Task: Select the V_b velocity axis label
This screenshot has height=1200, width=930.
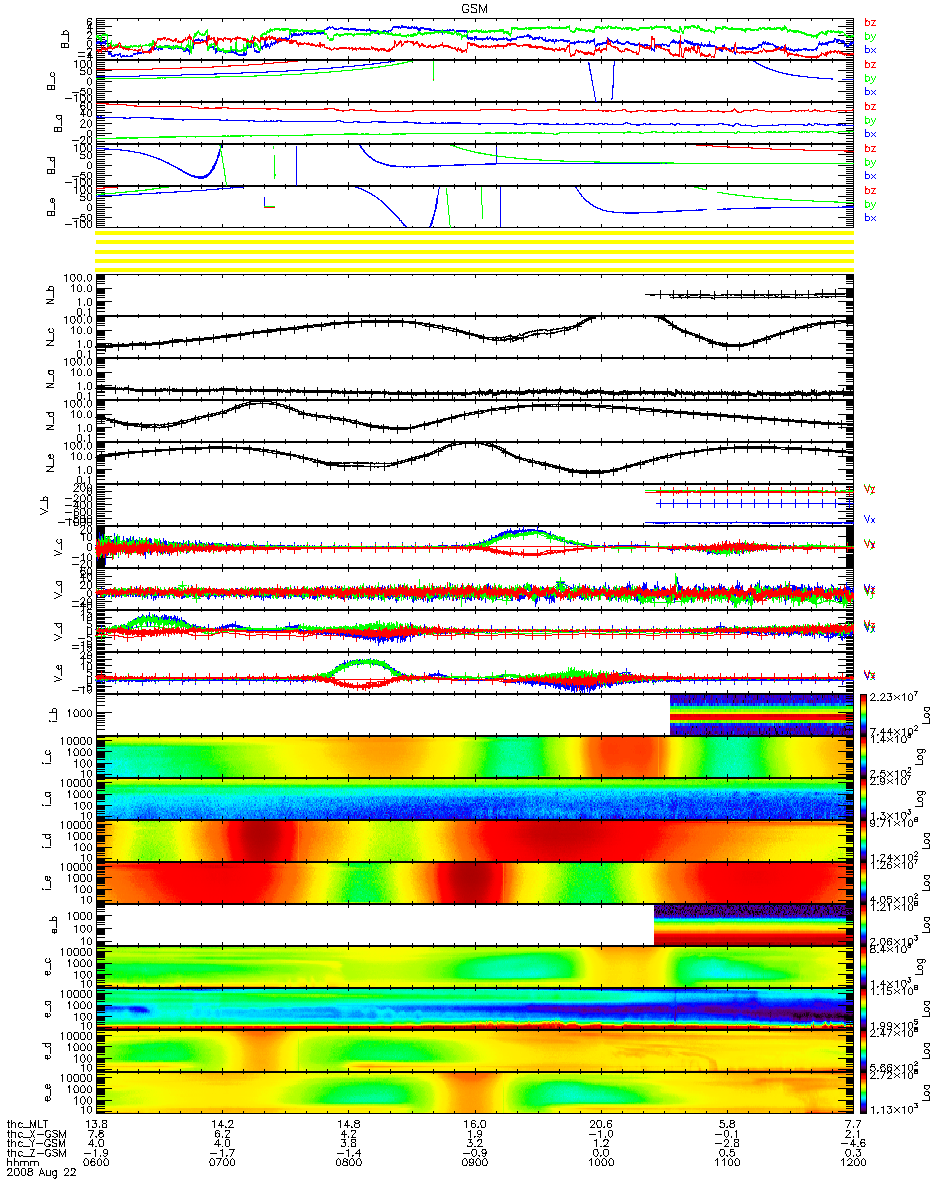Action: [42, 505]
